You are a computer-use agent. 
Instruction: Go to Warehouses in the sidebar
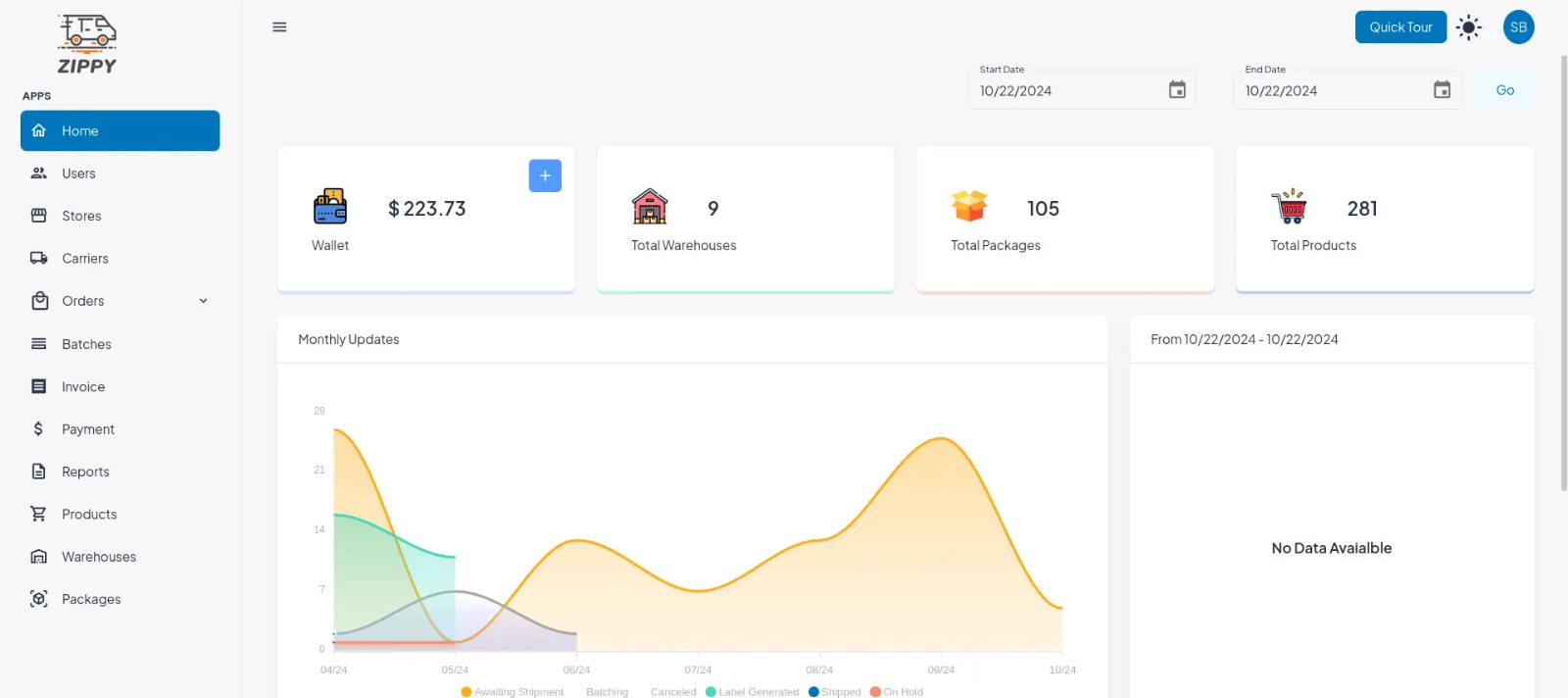pyautogui.click(x=99, y=557)
